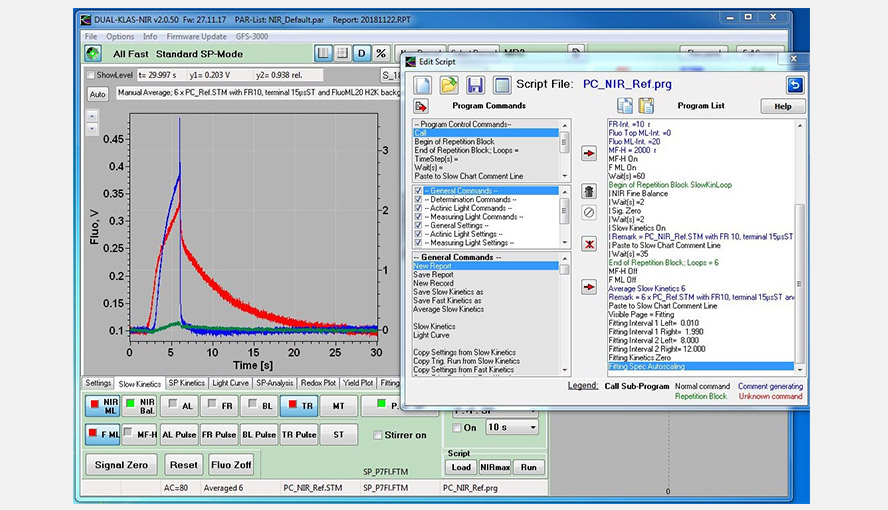
Task: Open the GFS-3000 menu
Action: (x=252, y=36)
